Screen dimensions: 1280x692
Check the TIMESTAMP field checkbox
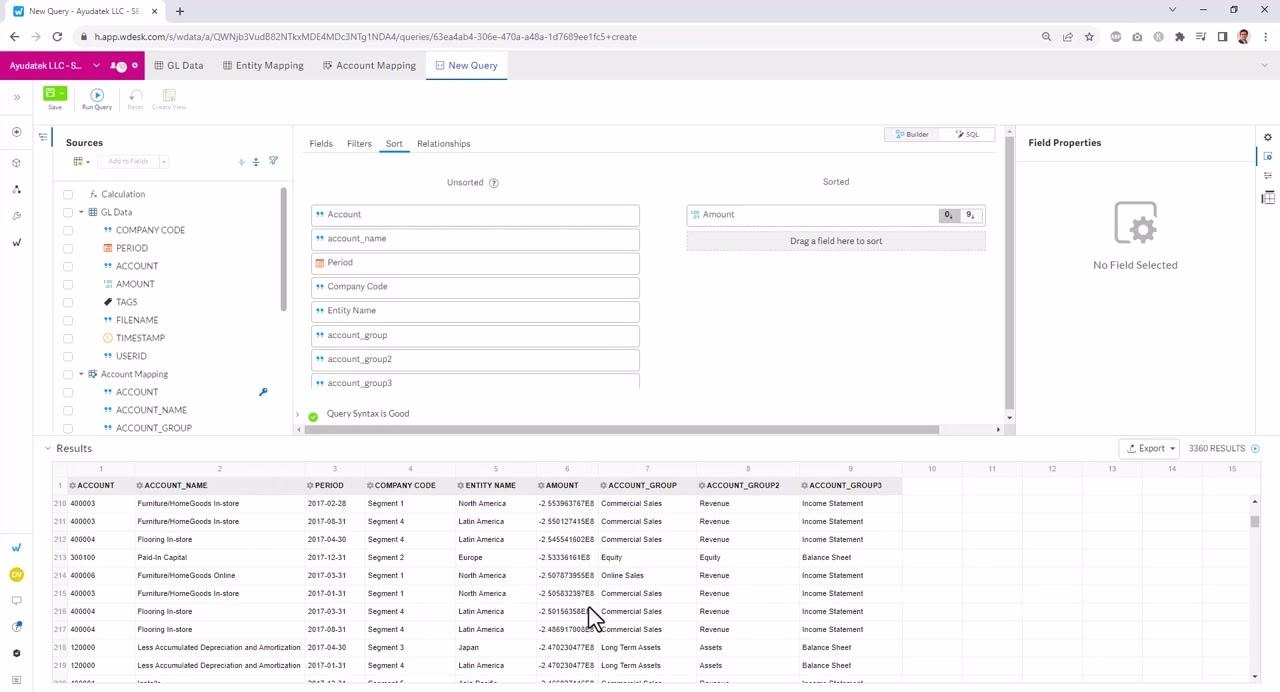pyautogui.click(x=68, y=338)
